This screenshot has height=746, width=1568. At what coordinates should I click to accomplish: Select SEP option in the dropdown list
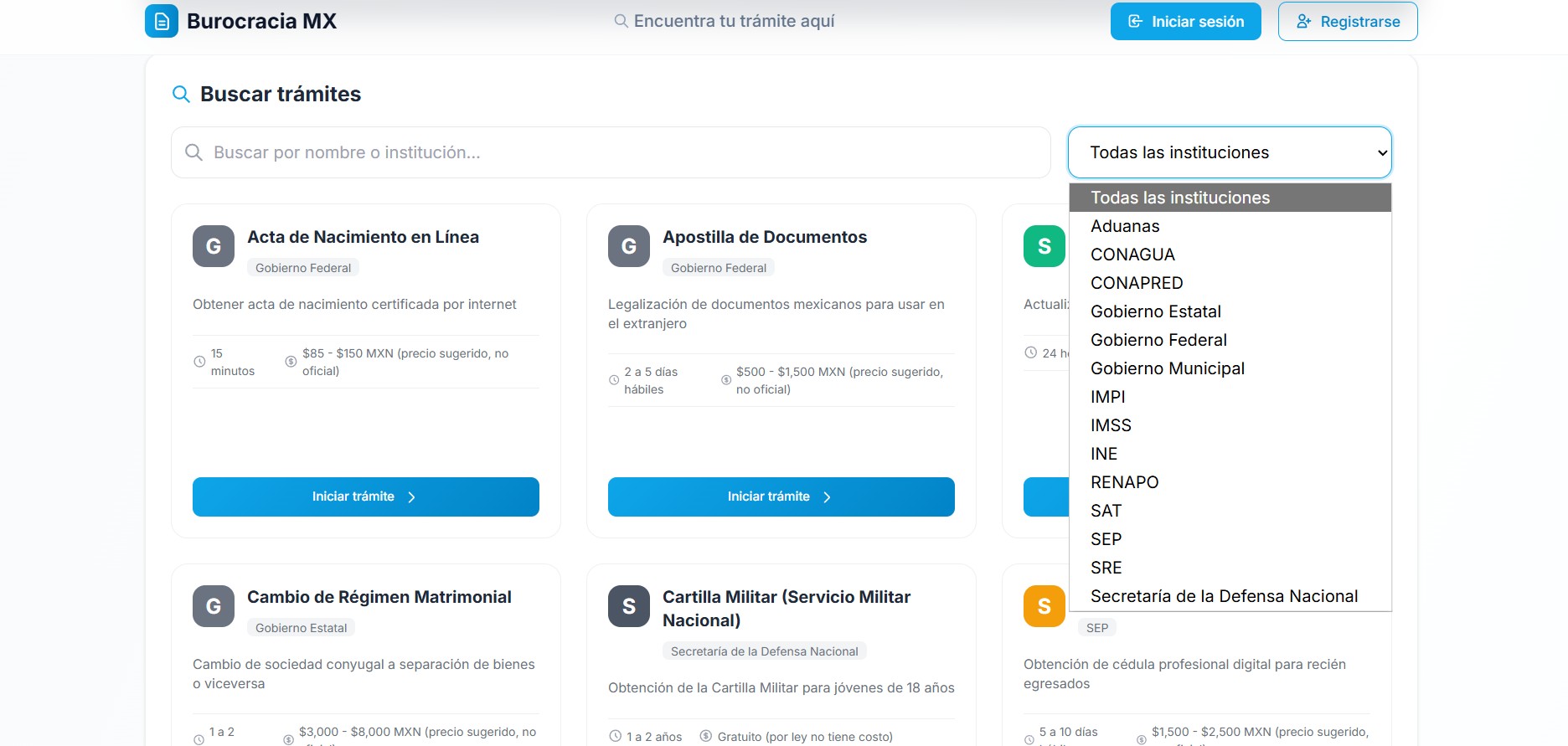(1230, 539)
